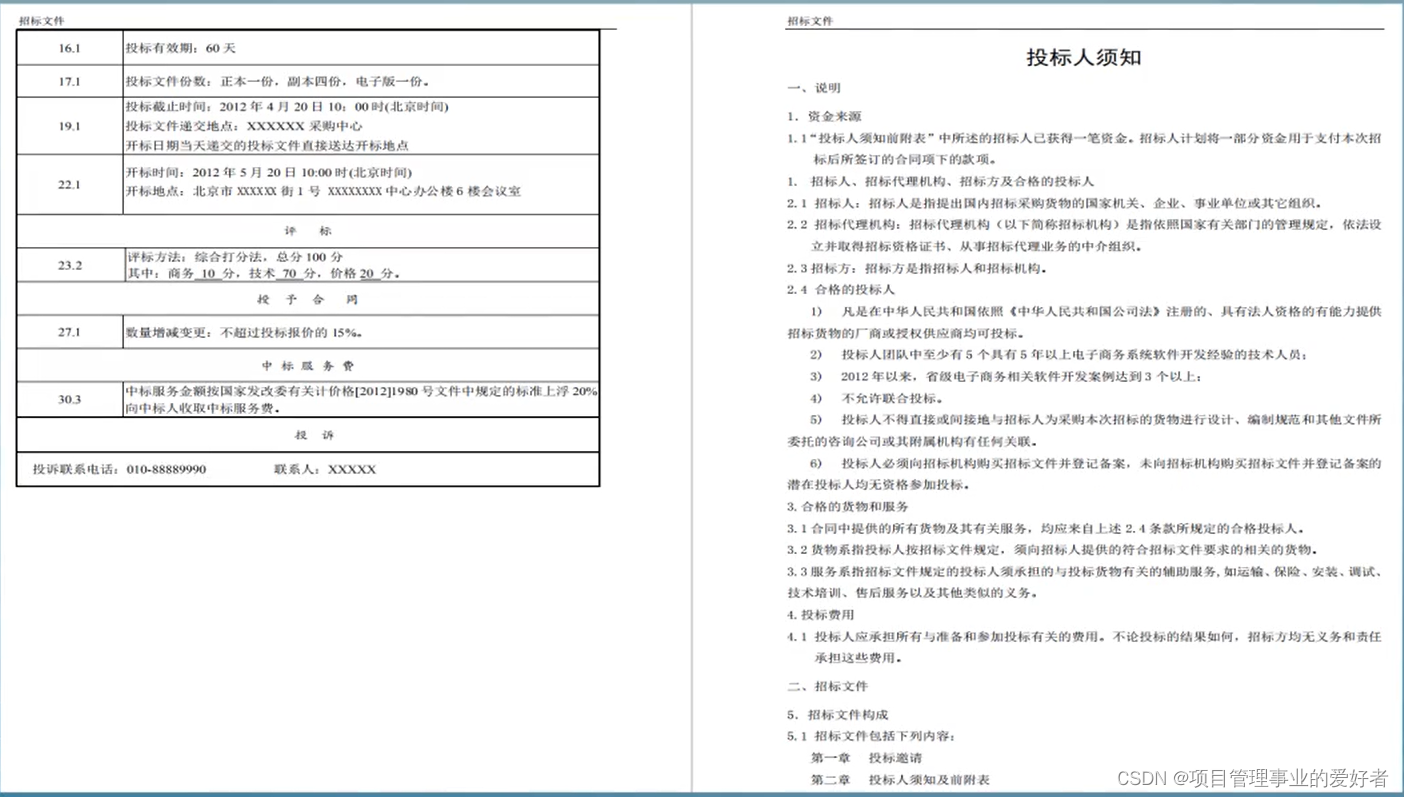Click the line "开标日期当天递交的投标文件直接送达开标地点"
The width and height of the screenshot is (1404, 797).
(267, 145)
